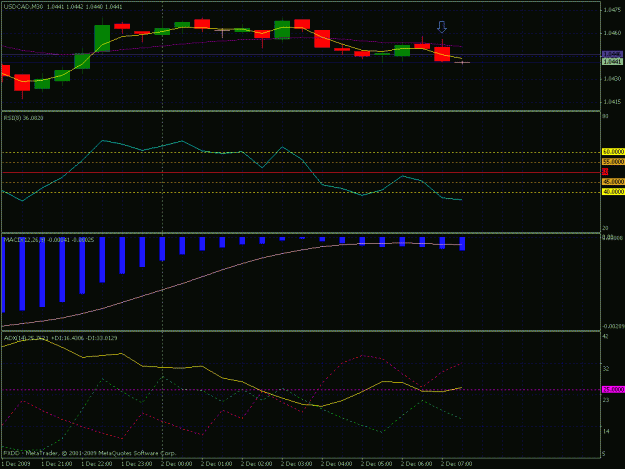The image size is (625, 469).
Task: Click the 2 Dec 06:00 time label
Action: (416, 464)
